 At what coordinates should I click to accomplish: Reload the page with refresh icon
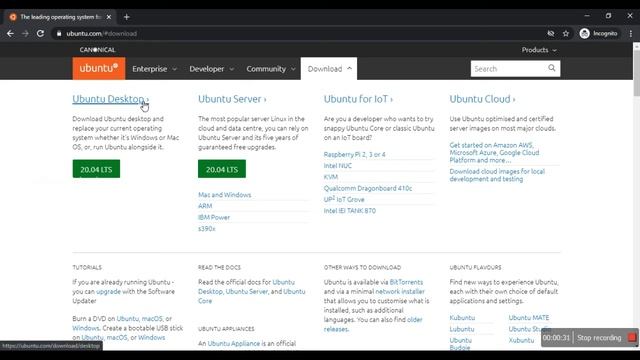(x=40, y=33)
